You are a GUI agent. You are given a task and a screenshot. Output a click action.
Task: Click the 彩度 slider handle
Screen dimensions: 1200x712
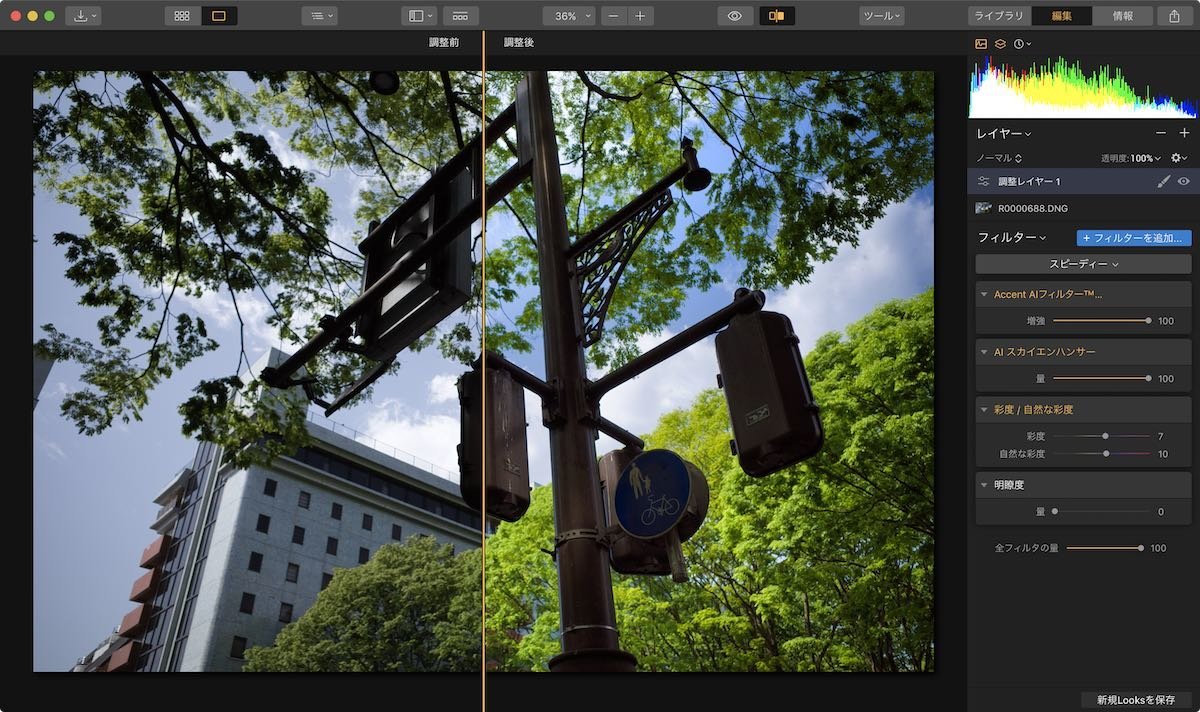coord(1104,435)
